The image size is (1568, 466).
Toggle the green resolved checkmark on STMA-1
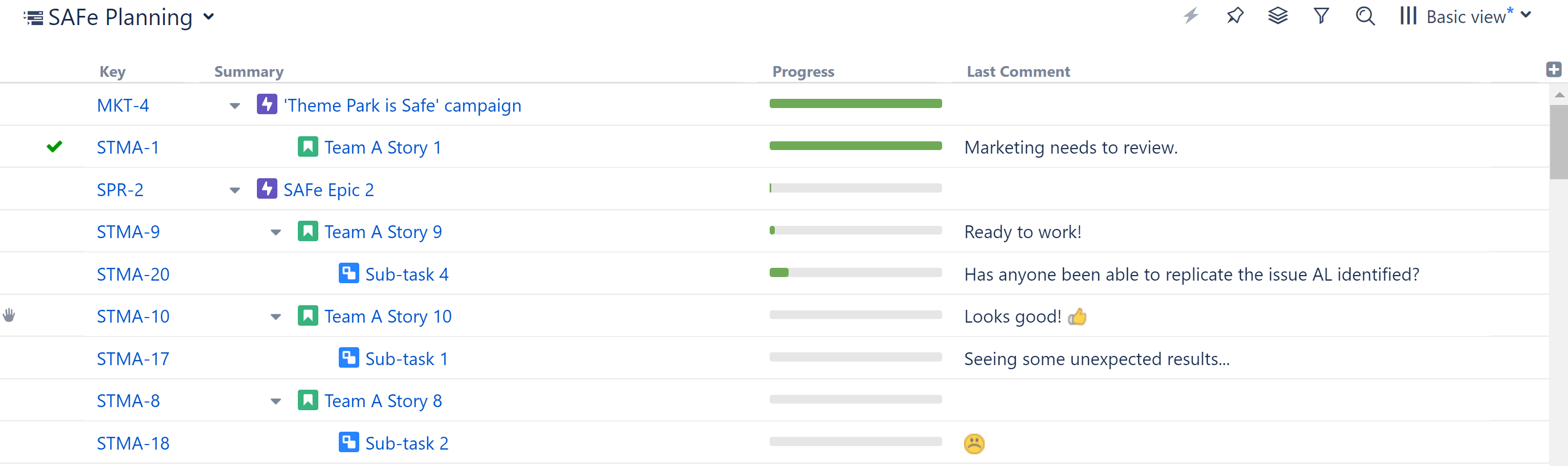click(54, 147)
